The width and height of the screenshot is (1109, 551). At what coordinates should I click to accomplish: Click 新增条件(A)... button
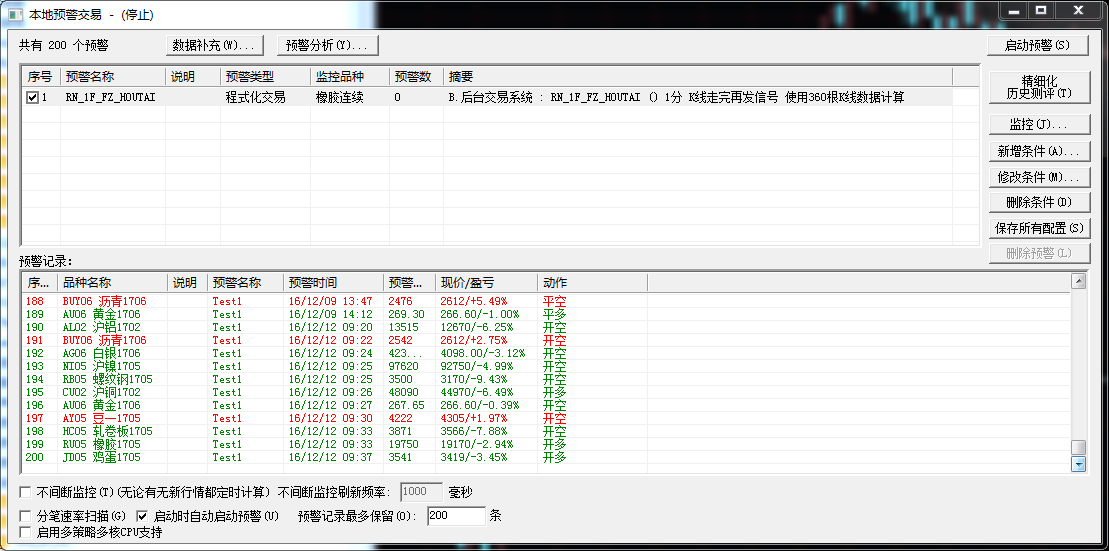[1038, 151]
